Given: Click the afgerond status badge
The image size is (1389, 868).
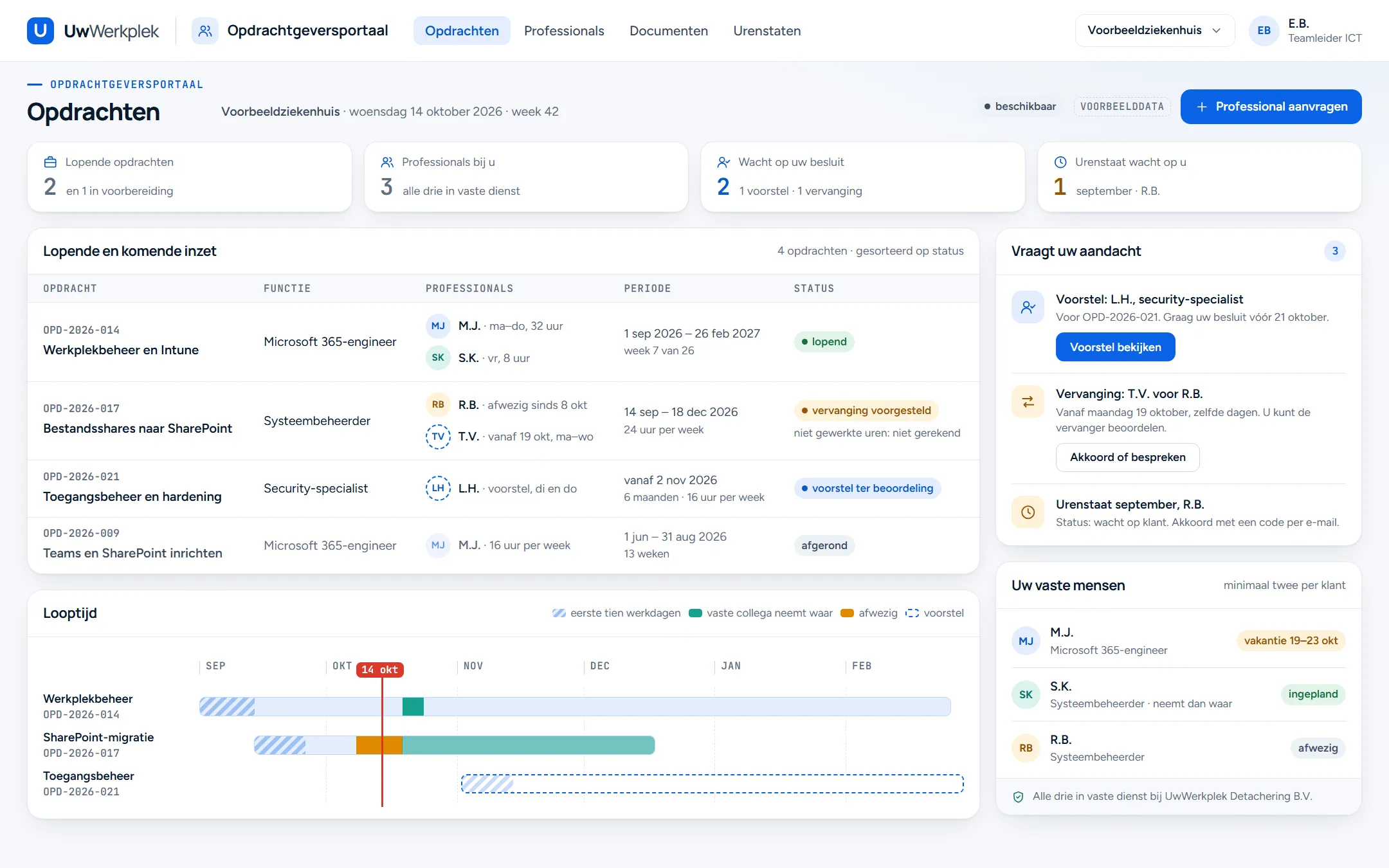Looking at the screenshot, I should (x=824, y=545).
